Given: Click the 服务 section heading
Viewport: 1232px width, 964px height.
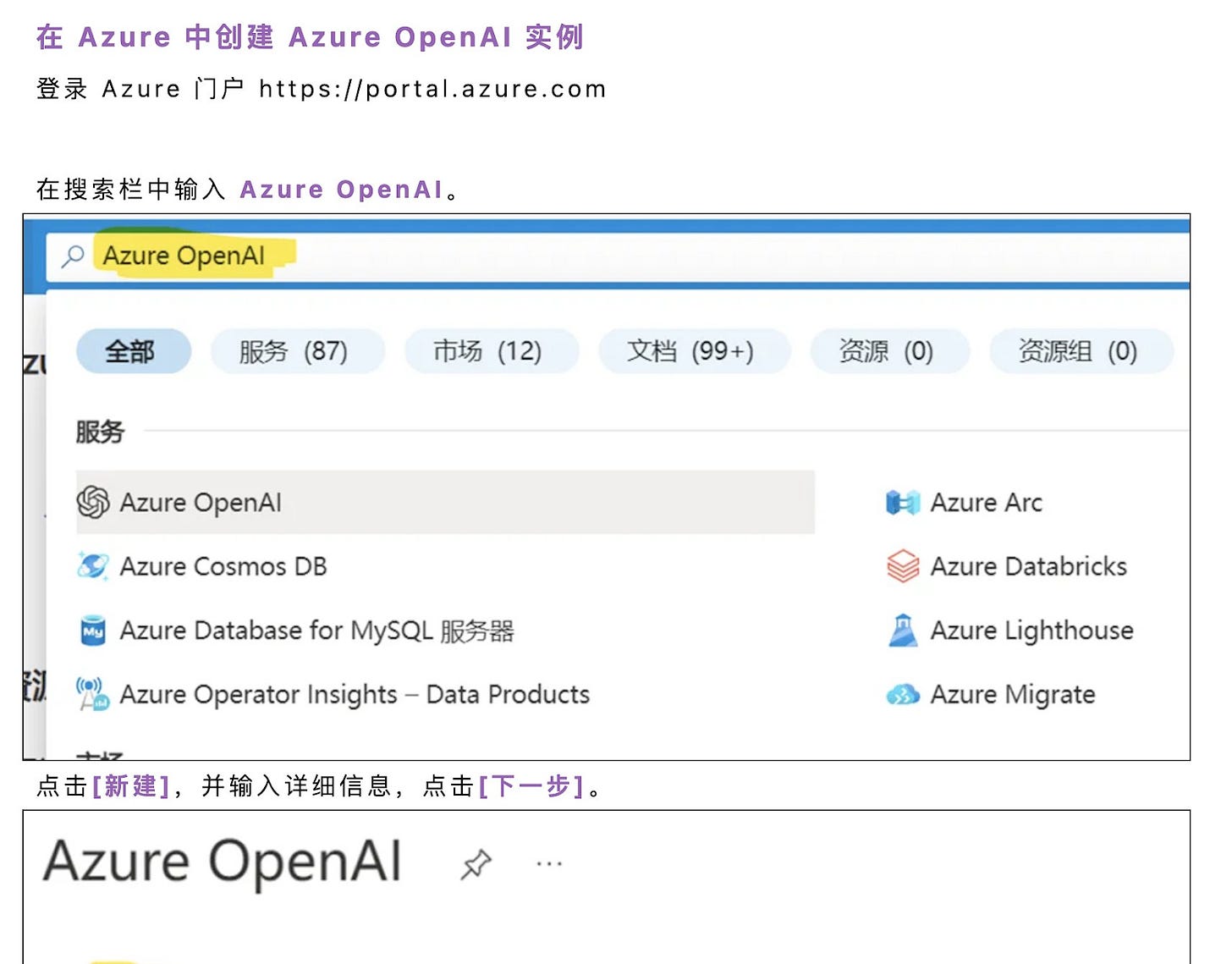Looking at the screenshot, I should (100, 432).
